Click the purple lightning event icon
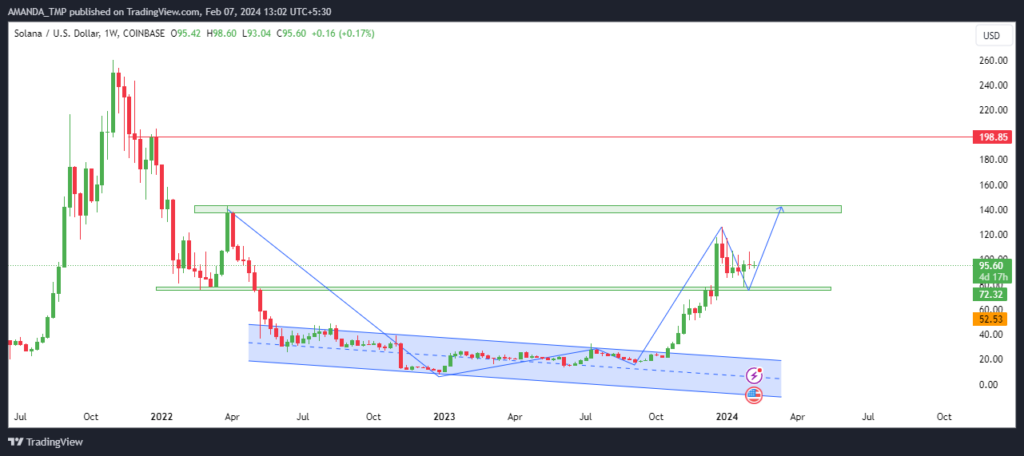This screenshot has width=1024, height=456. point(754,376)
